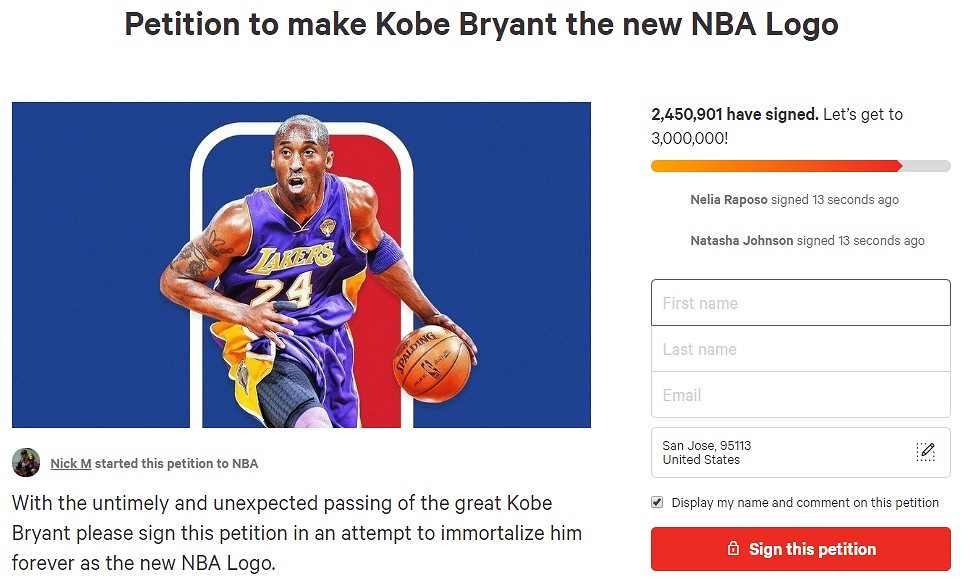The width and height of the screenshot is (973, 586).
Task: Click the petition description paragraph
Action: (x=296, y=533)
